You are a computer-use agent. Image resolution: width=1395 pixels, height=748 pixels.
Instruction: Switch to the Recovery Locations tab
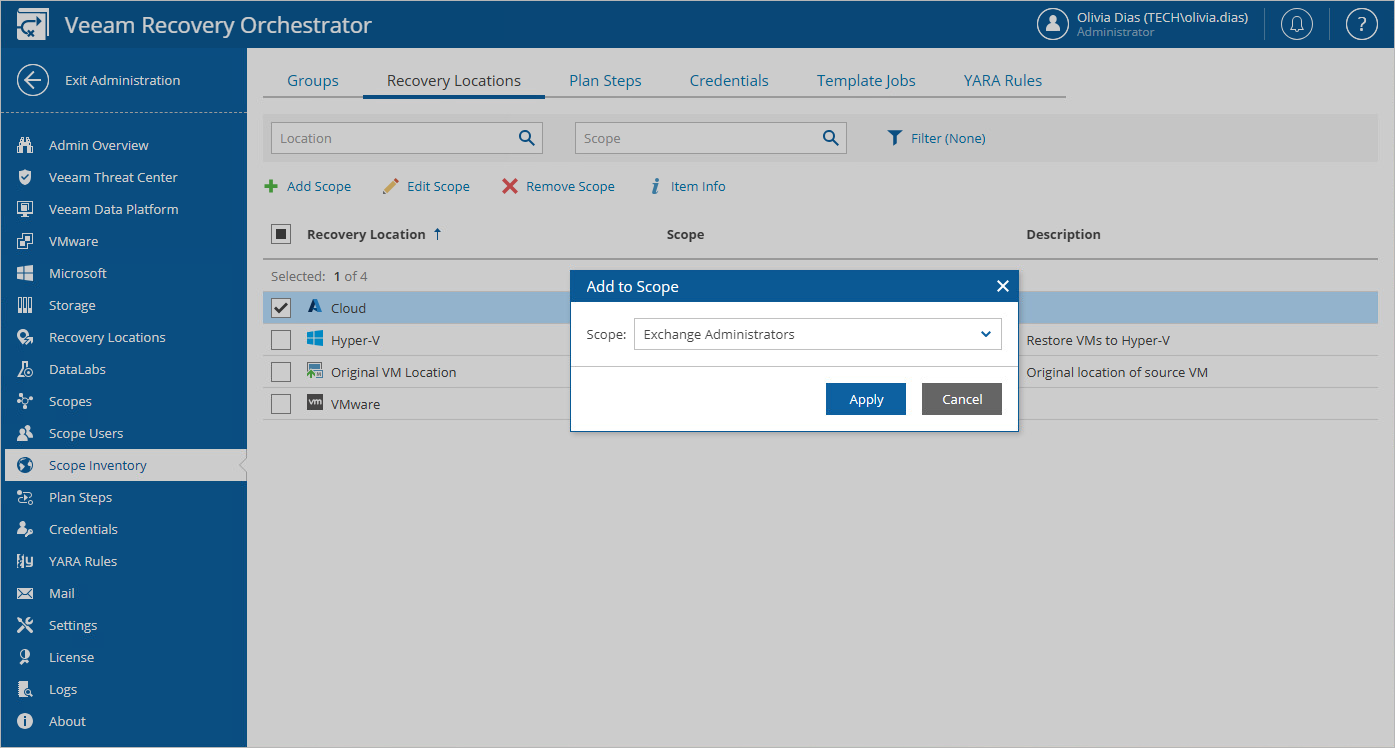click(454, 81)
